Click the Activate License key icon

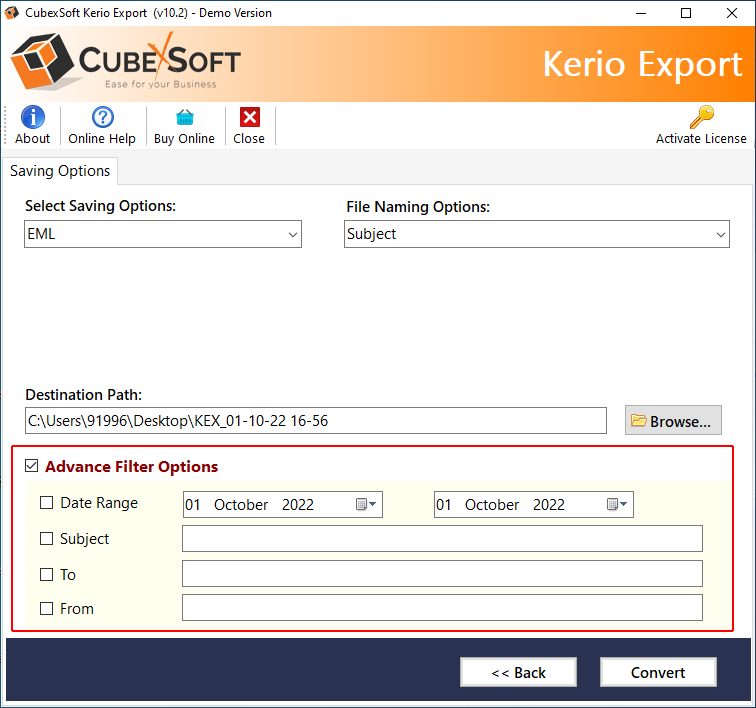coord(701,118)
